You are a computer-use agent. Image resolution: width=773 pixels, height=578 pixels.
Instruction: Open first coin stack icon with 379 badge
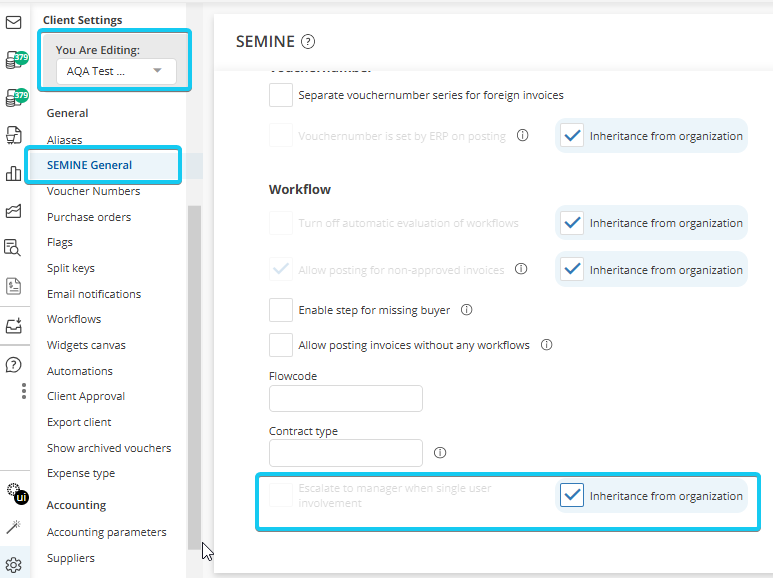[16, 60]
